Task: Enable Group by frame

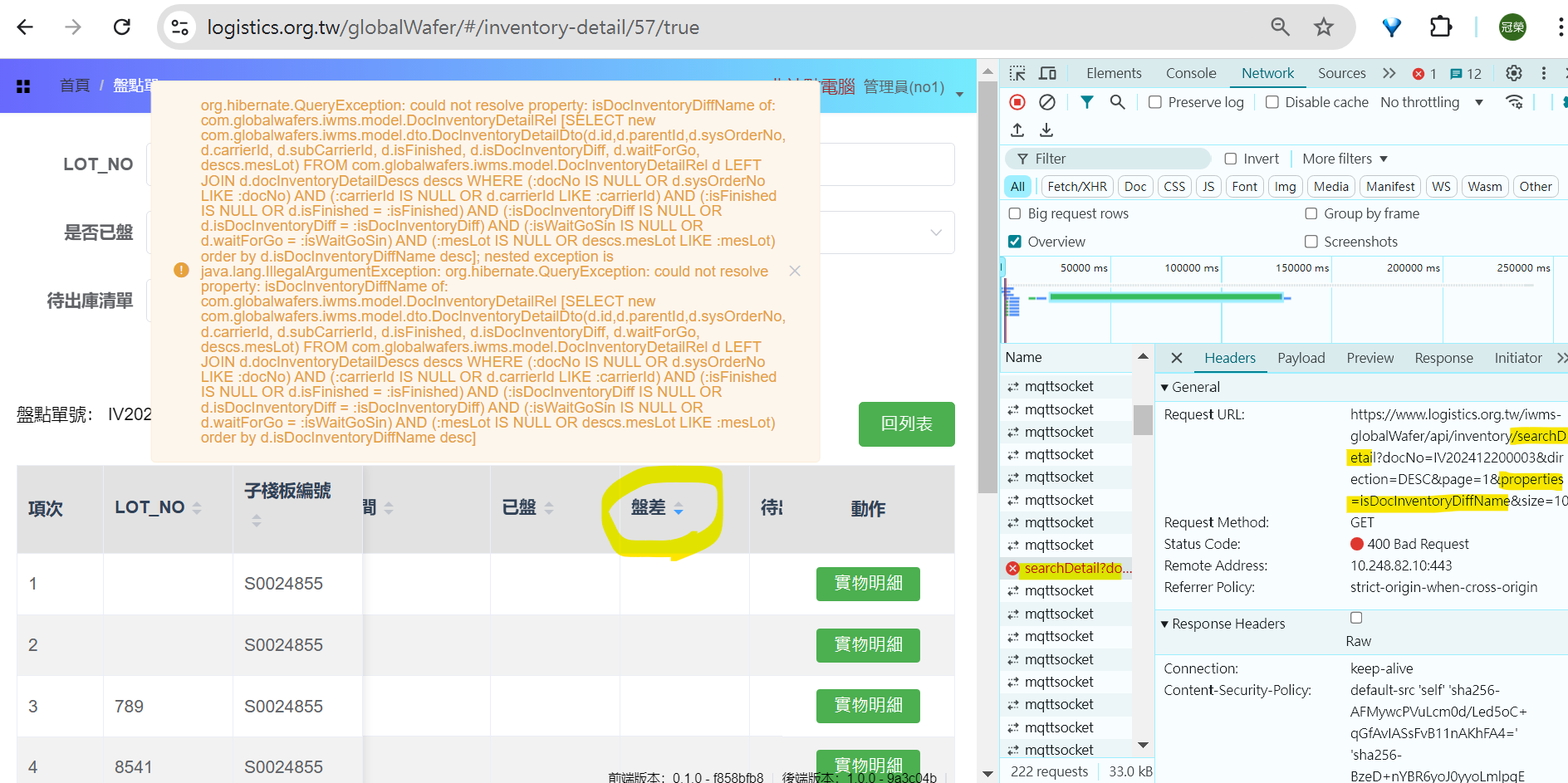Action: tap(1311, 213)
